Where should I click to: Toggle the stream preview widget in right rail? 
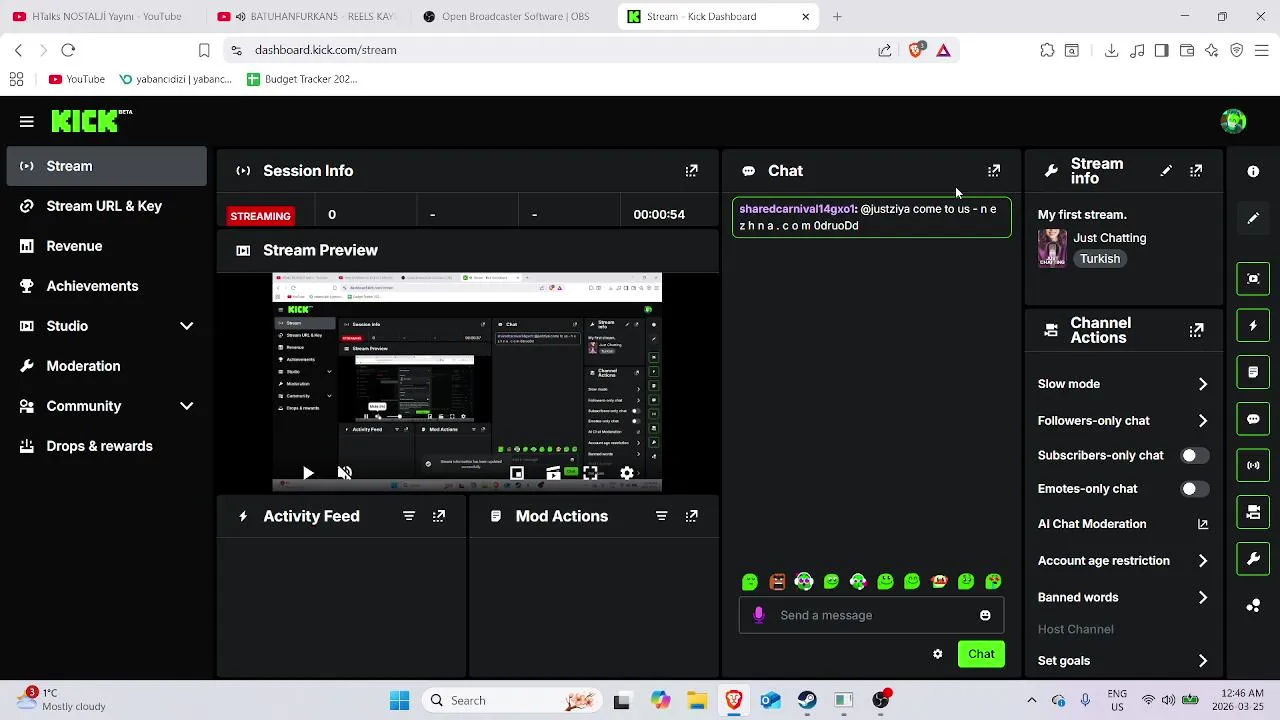pyautogui.click(x=1253, y=279)
